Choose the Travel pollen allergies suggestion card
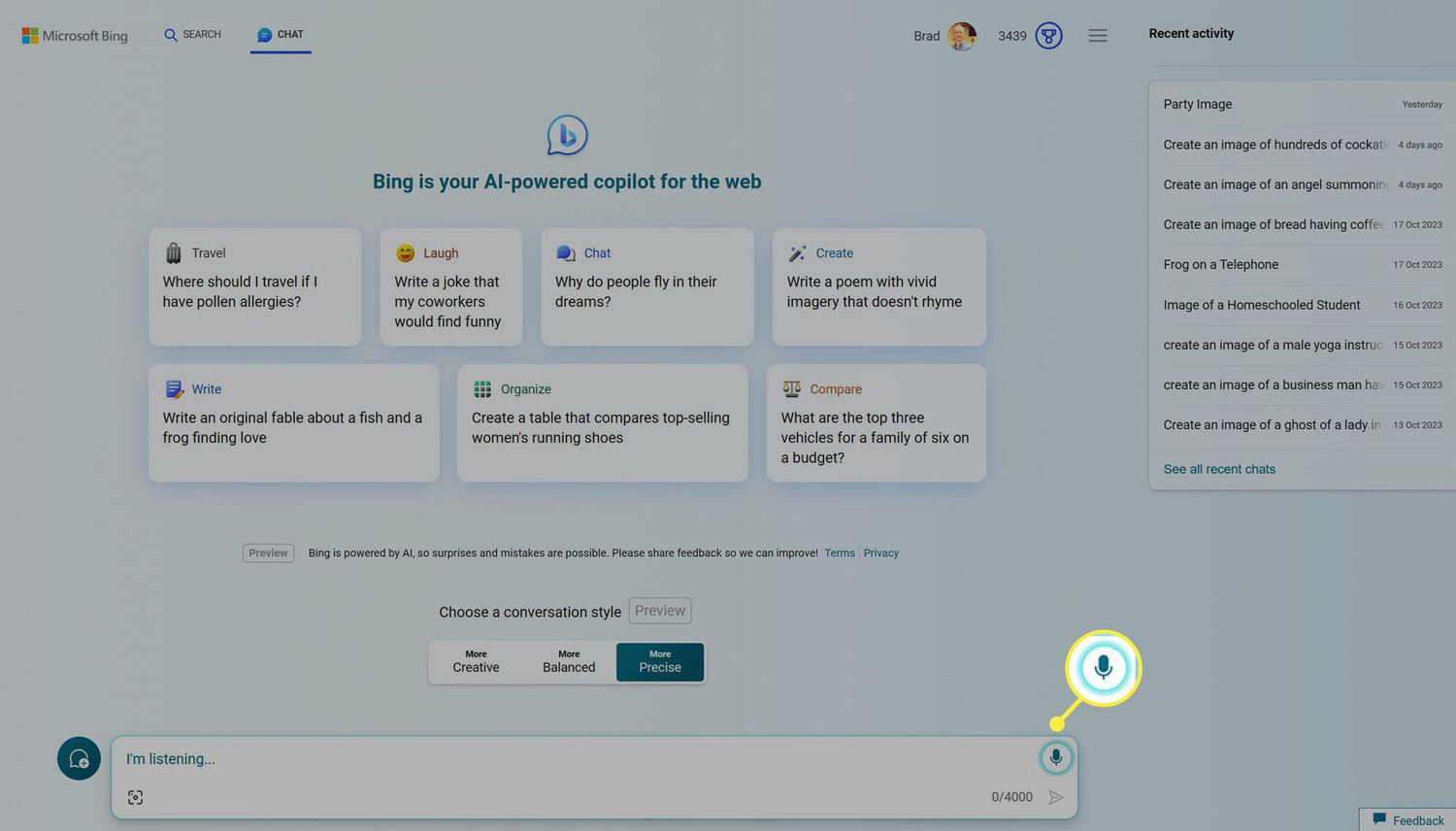The image size is (1456, 831). 254,286
